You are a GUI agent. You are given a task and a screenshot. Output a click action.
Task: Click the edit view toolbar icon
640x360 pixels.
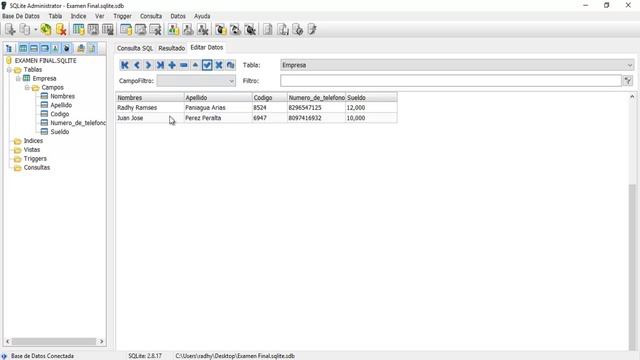coord(188,29)
